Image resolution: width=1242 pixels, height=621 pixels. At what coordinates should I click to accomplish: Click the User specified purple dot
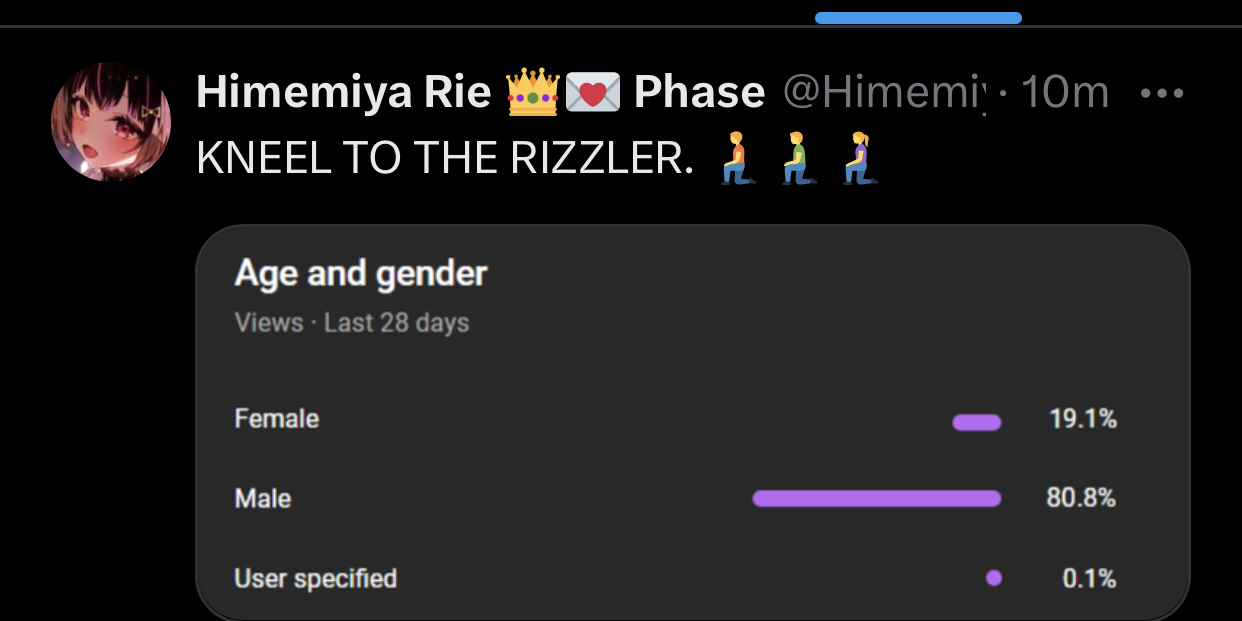point(993,577)
